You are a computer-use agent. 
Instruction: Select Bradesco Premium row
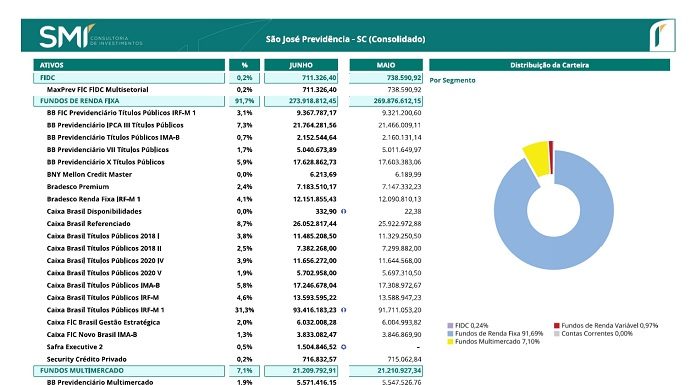78,187
